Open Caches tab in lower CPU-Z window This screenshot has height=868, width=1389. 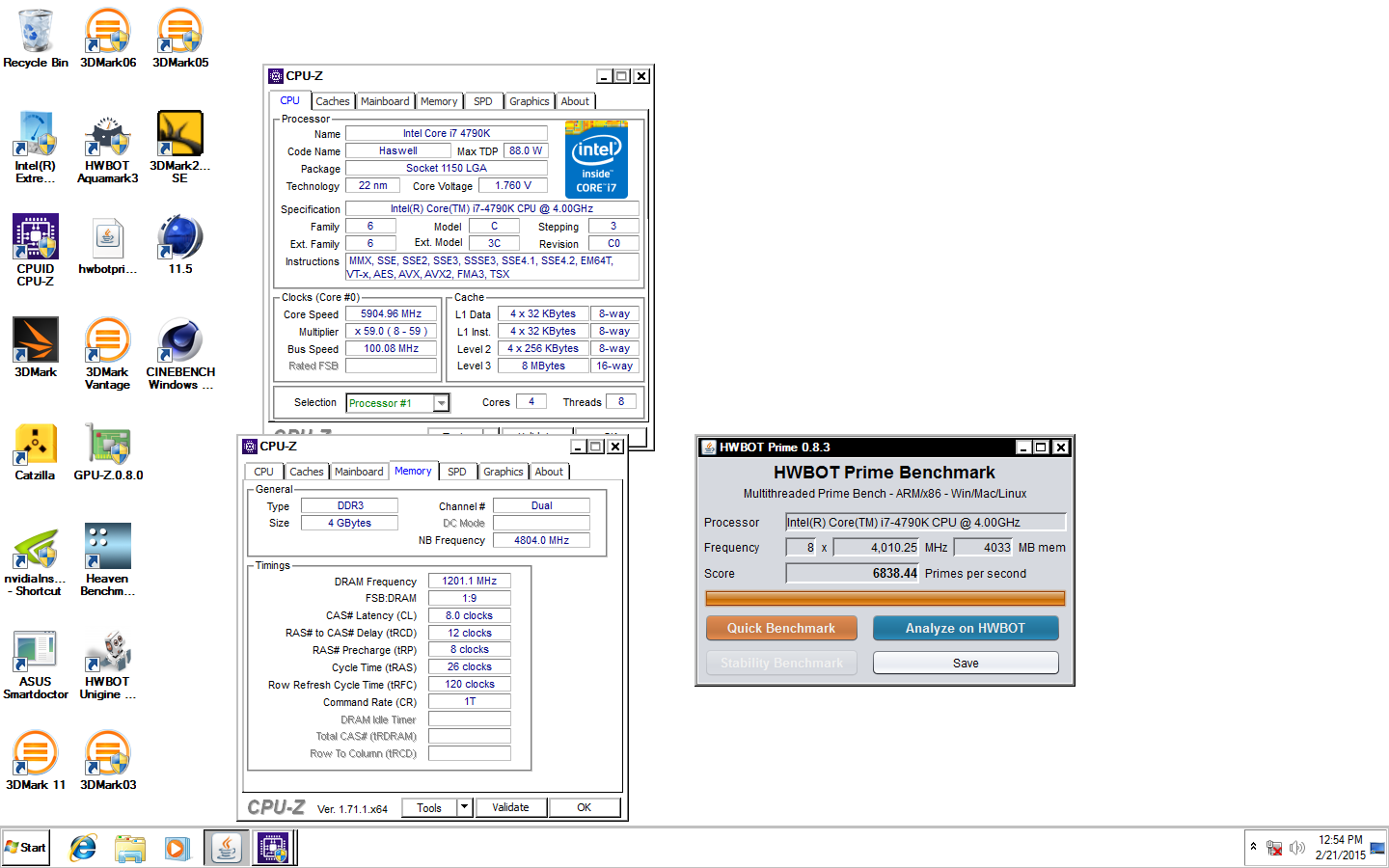[x=307, y=472]
